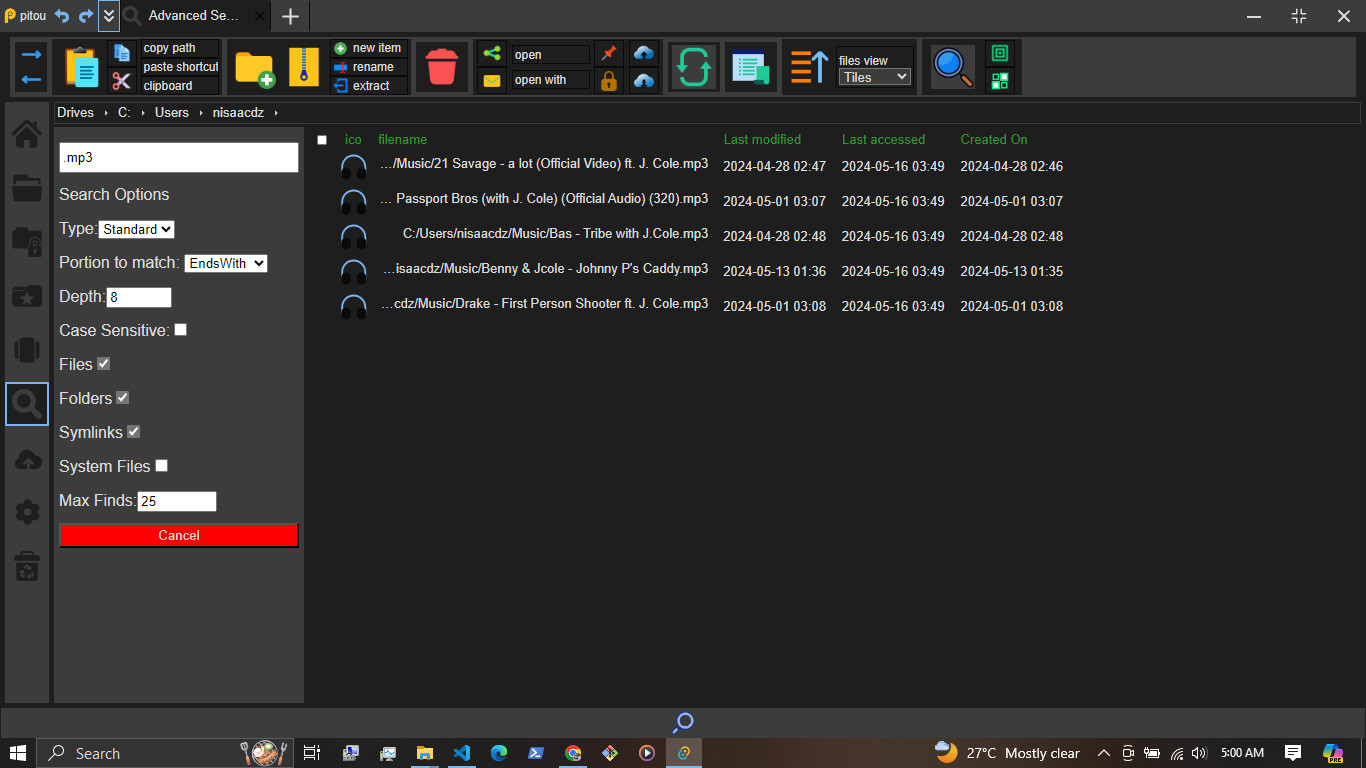Open the recycle bin sidebar icon
The height and width of the screenshot is (768, 1366).
click(27, 567)
